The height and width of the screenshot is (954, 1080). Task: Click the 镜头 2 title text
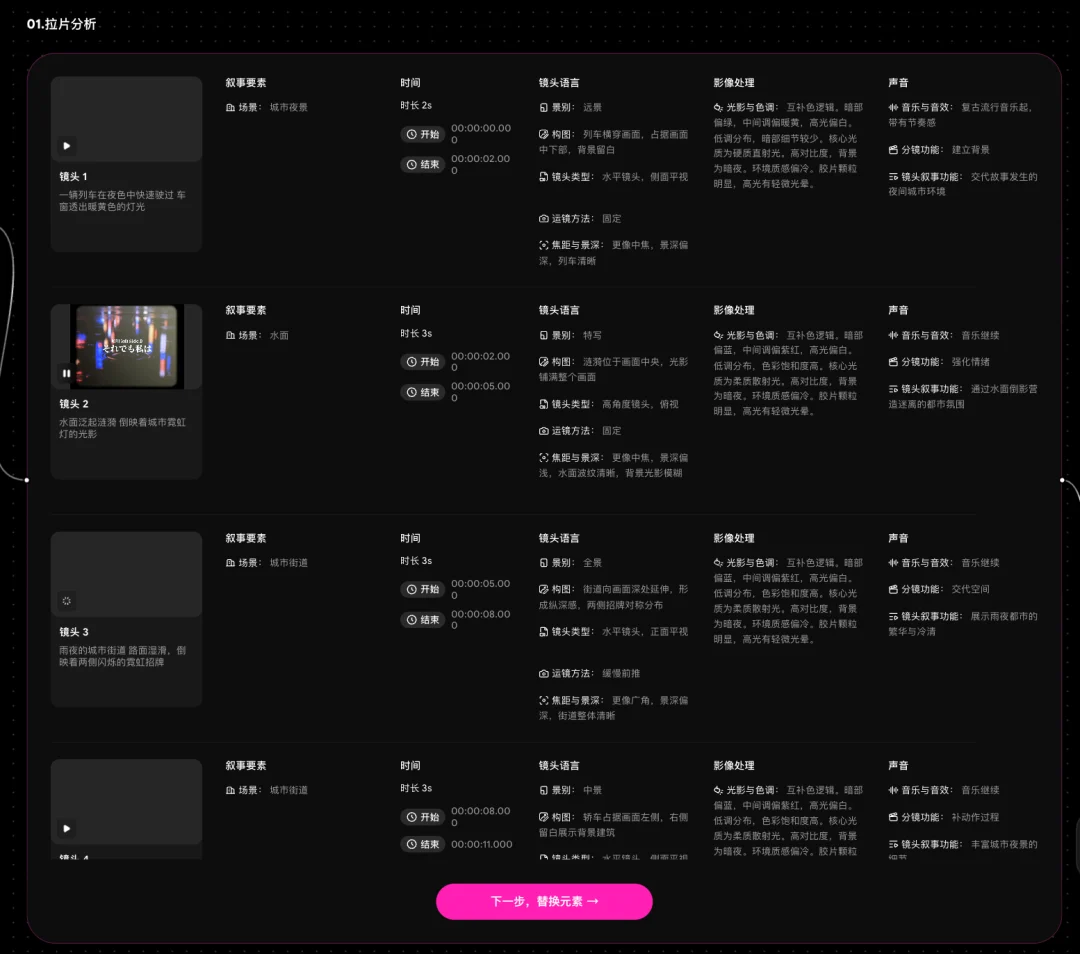pyautogui.click(x=74, y=404)
